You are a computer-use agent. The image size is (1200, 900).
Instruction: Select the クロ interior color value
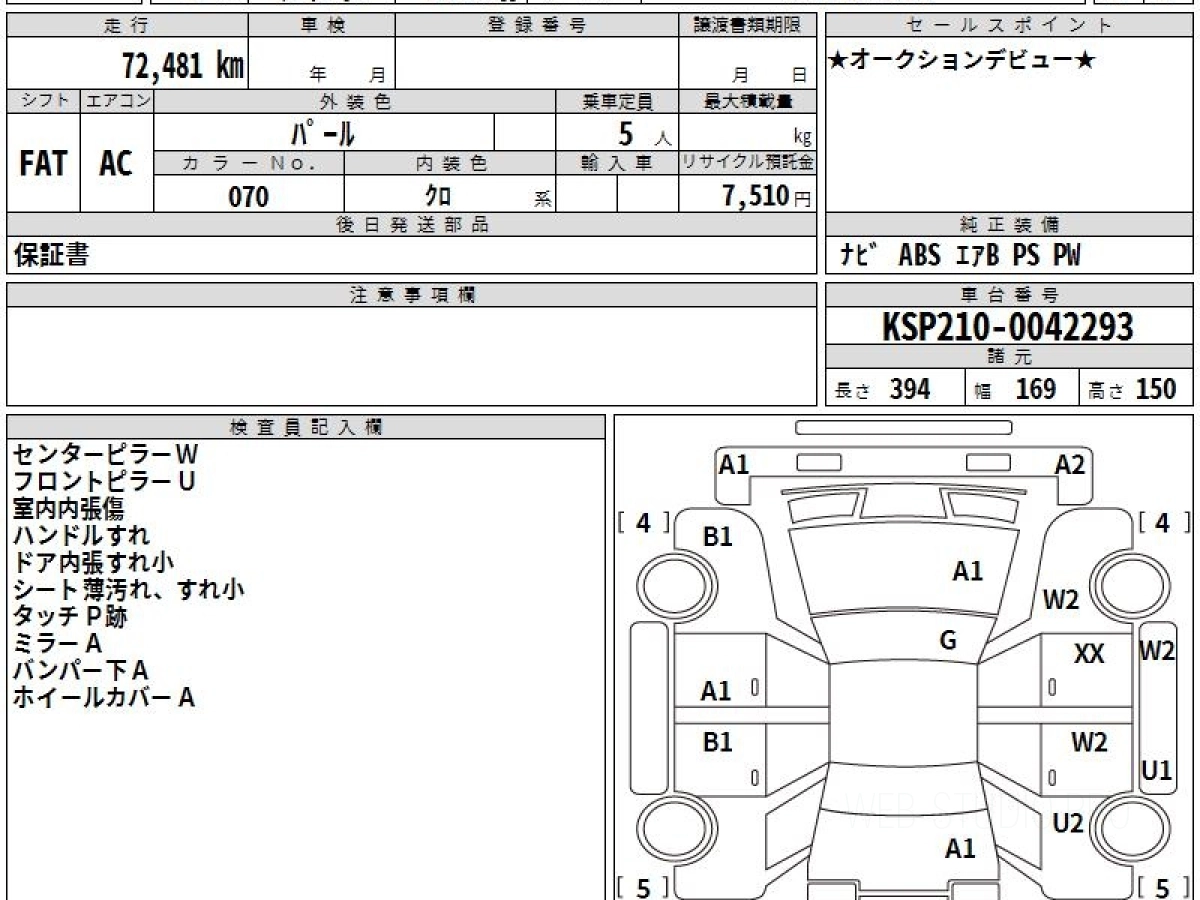[x=438, y=196]
